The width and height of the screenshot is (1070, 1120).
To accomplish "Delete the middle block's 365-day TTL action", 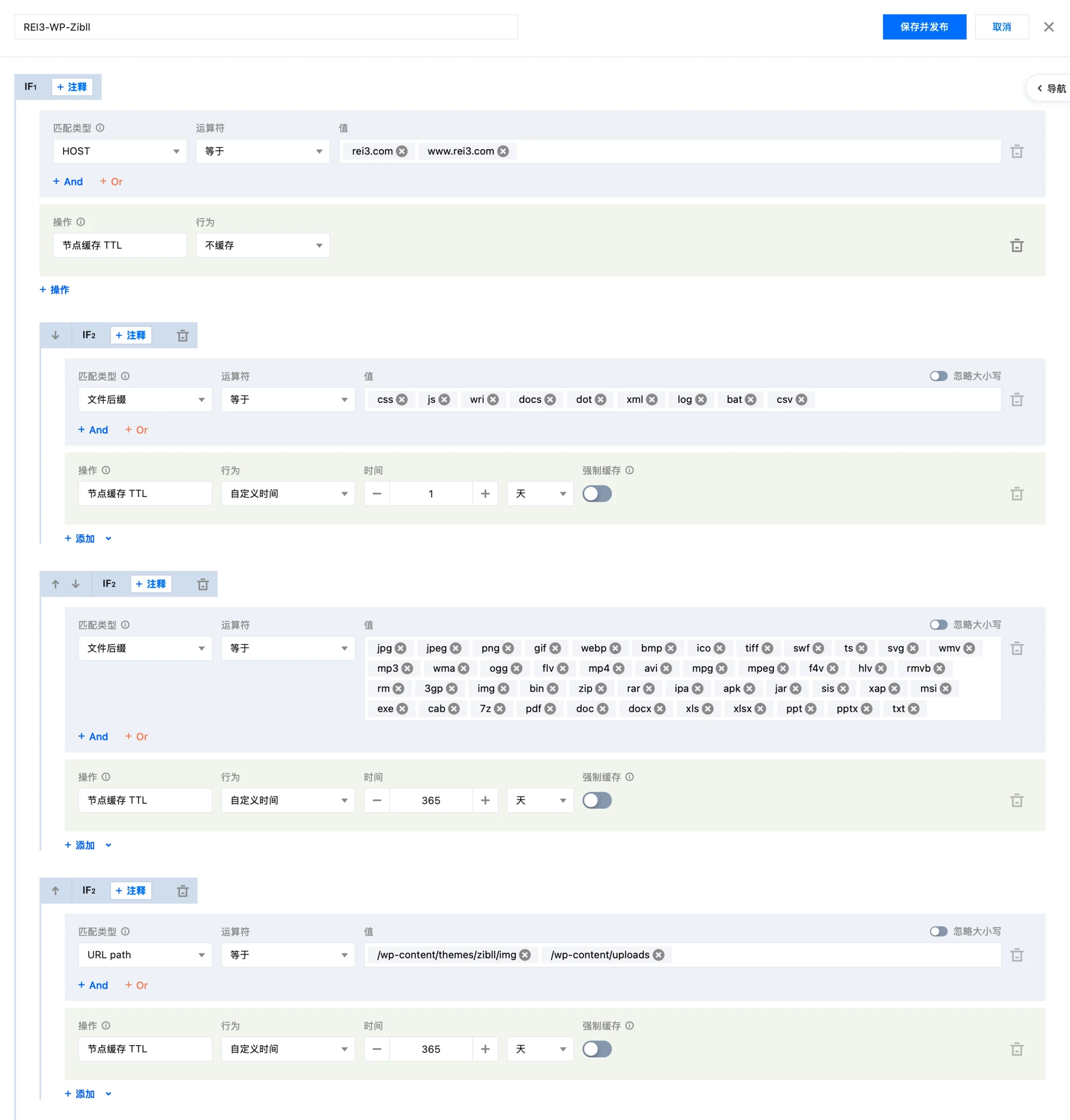I will (1016, 801).
